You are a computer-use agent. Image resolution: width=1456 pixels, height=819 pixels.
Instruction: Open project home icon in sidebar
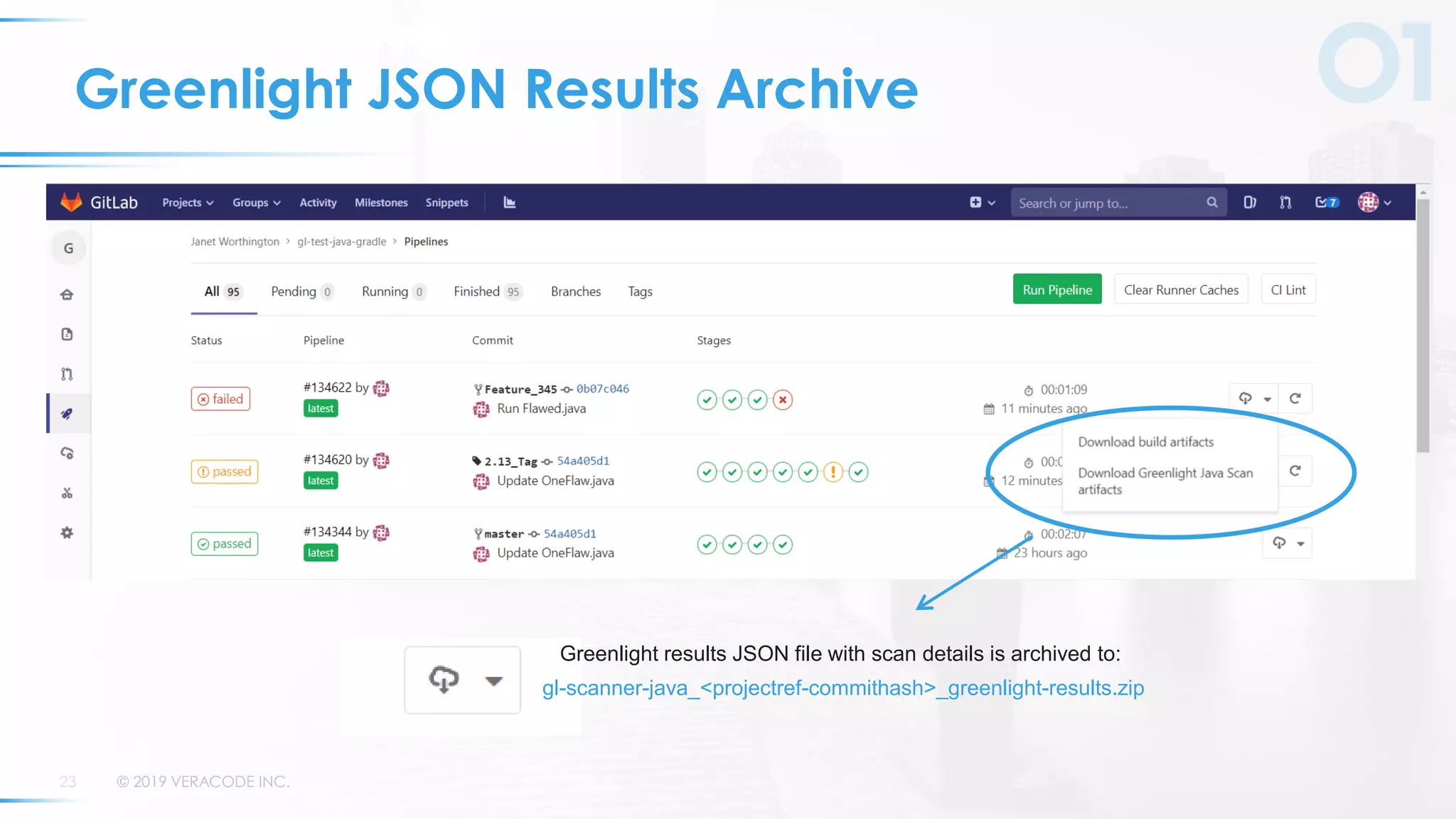pyautogui.click(x=67, y=294)
